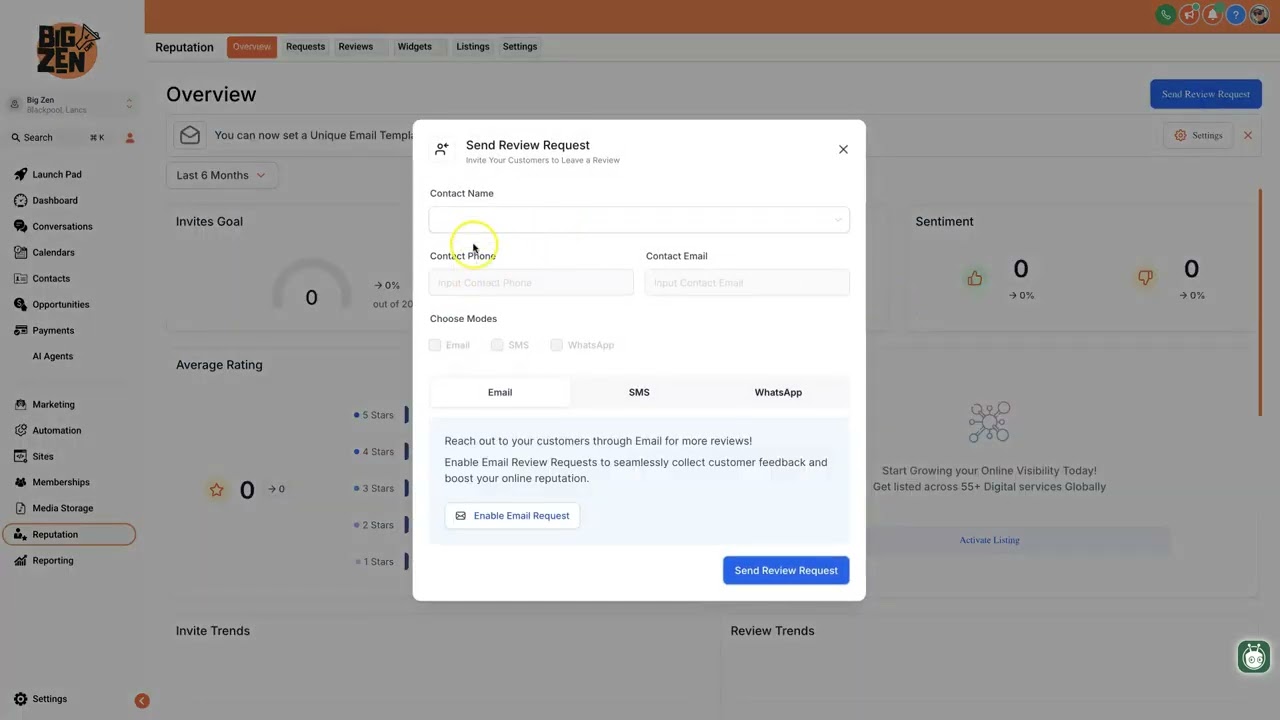This screenshot has width=1280, height=720.
Task: Switch to the WhatsApp tab in dialog
Action: 778,392
